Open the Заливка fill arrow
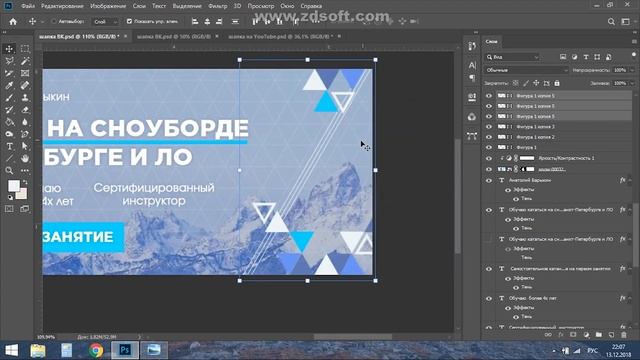 tap(632, 83)
